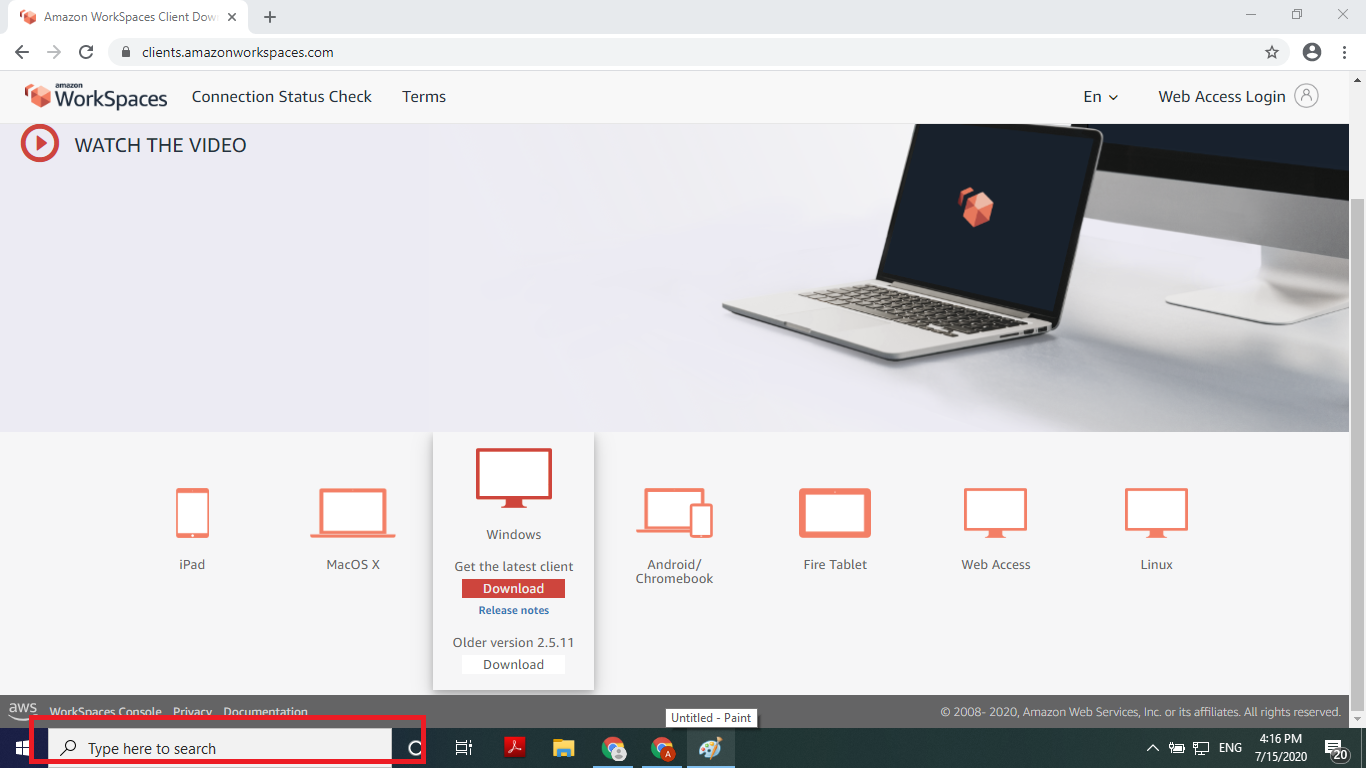Open Connection Status Check page
Viewport: 1366px width, 768px height.
[x=281, y=97]
